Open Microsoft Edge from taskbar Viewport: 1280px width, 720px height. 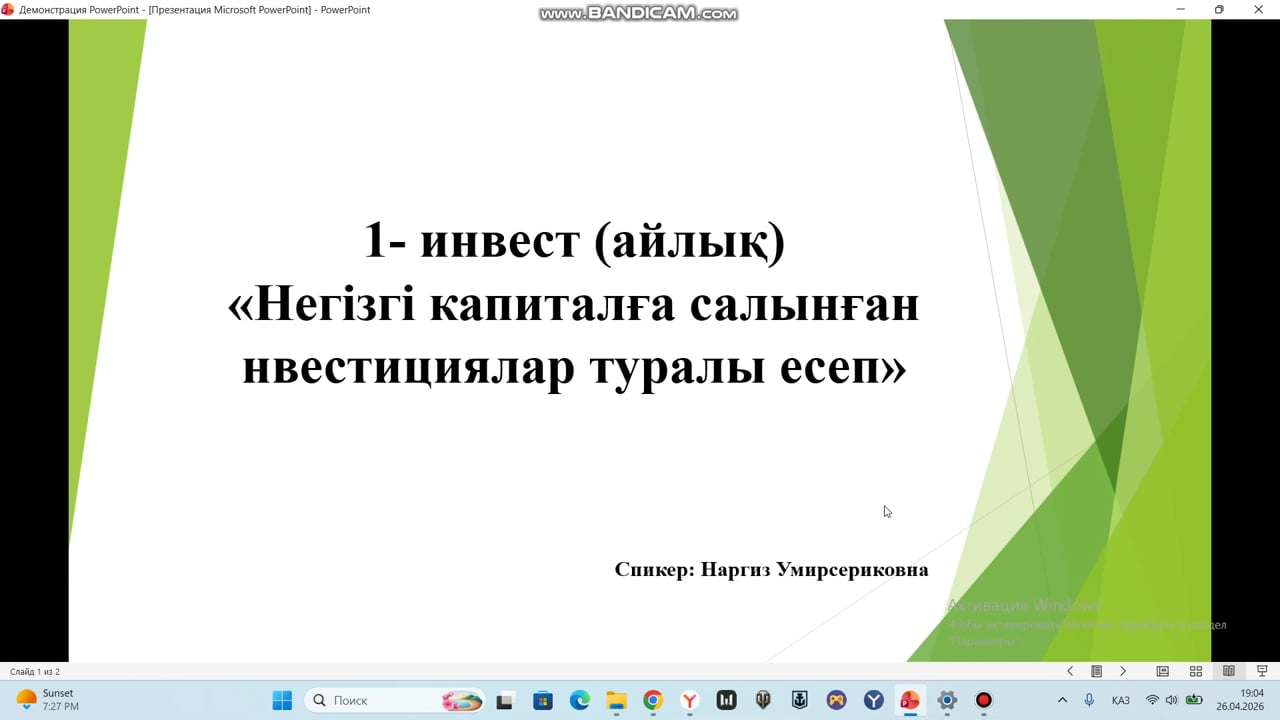579,700
